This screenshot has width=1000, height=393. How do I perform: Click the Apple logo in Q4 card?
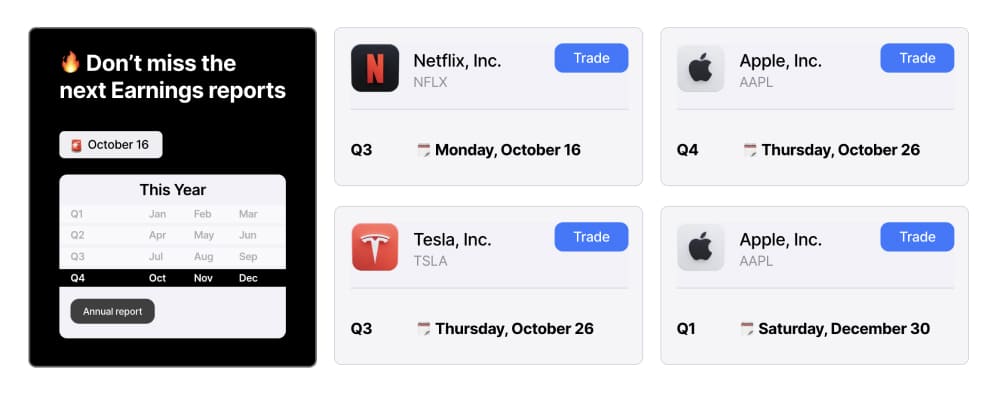(701, 68)
